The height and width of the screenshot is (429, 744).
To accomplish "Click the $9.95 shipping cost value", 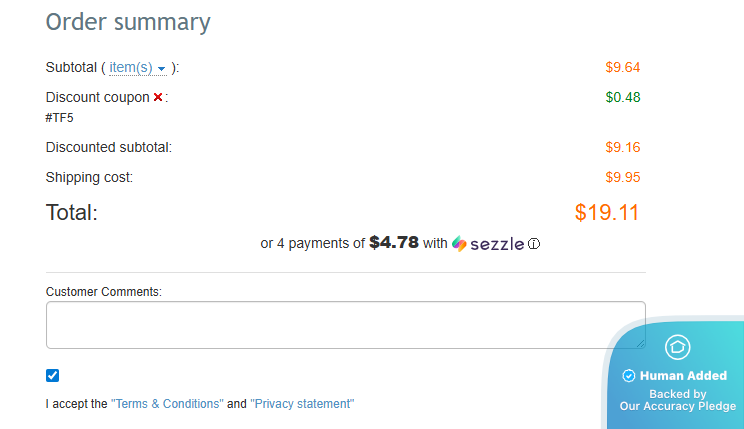I will pos(622,177).
